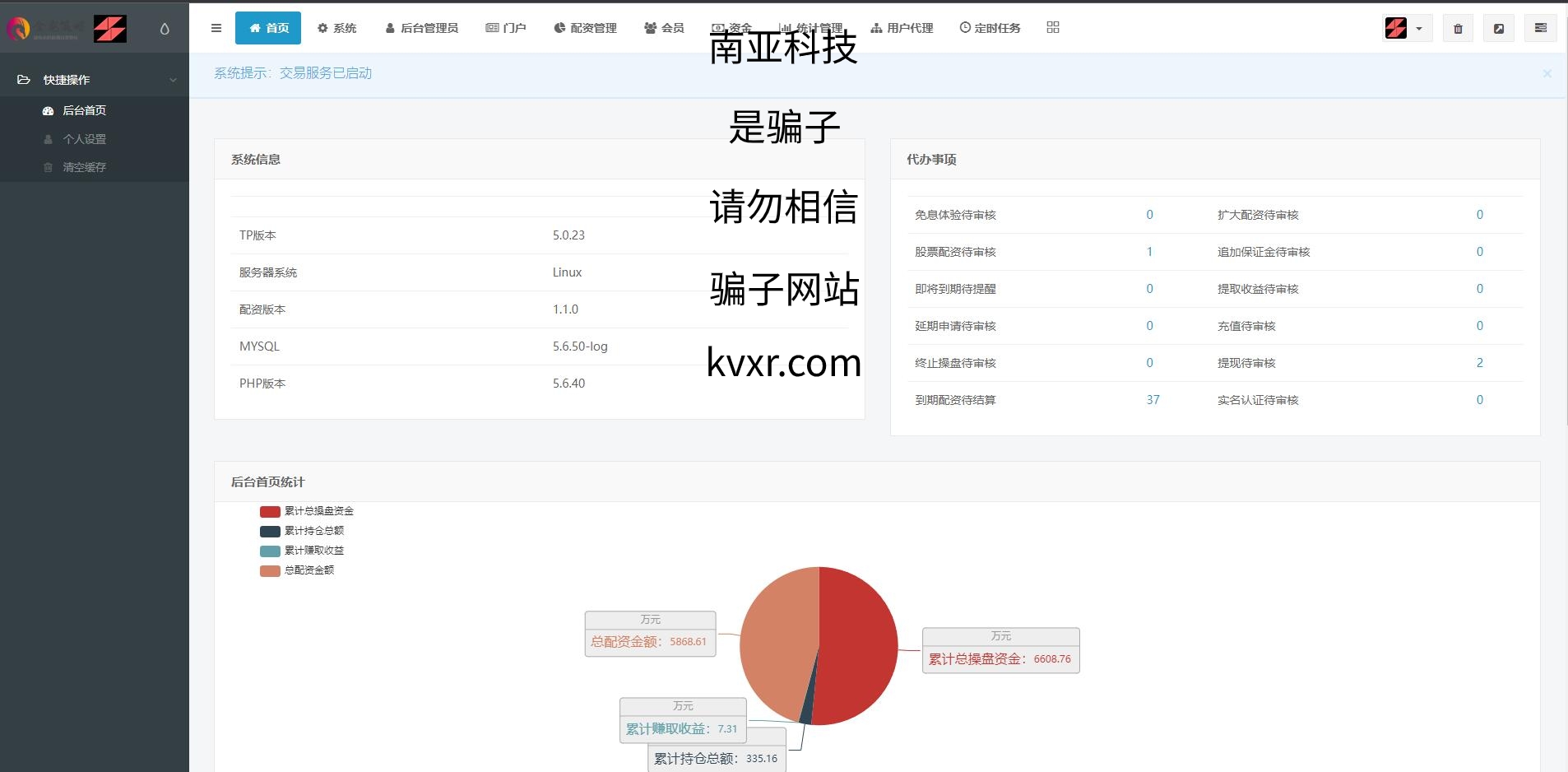Click the 系统信息 panel heading

256,160
